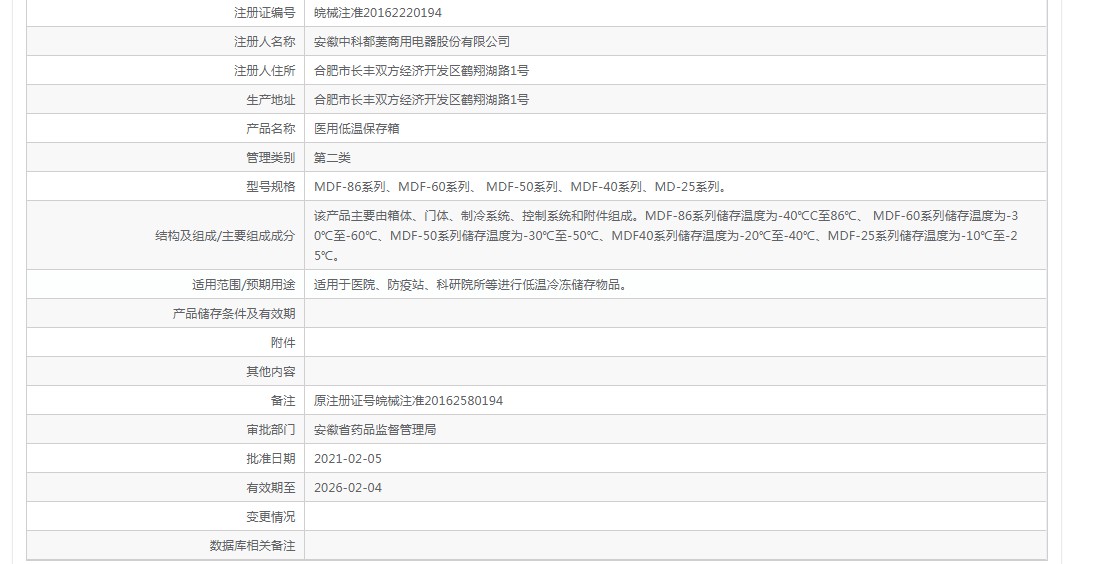Click the 型号规格 label
The image size is (1118, 564).
tap(271, 187)
